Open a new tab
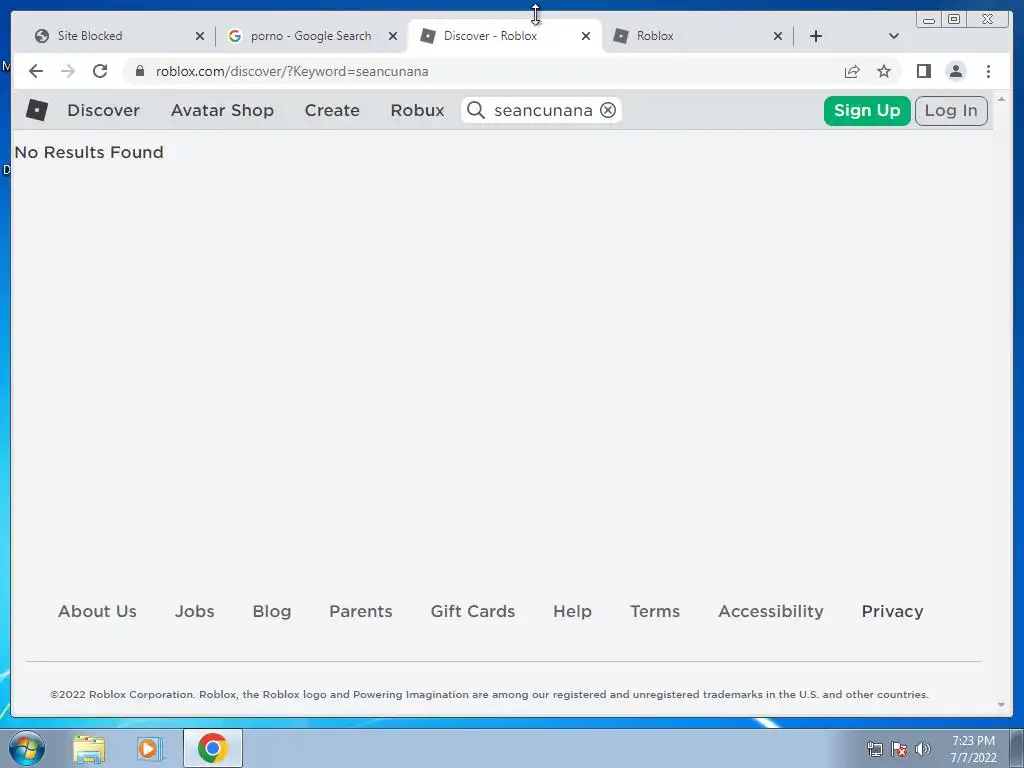The width and height of the screenshot is (1024, 768). (x=816, y=36)
